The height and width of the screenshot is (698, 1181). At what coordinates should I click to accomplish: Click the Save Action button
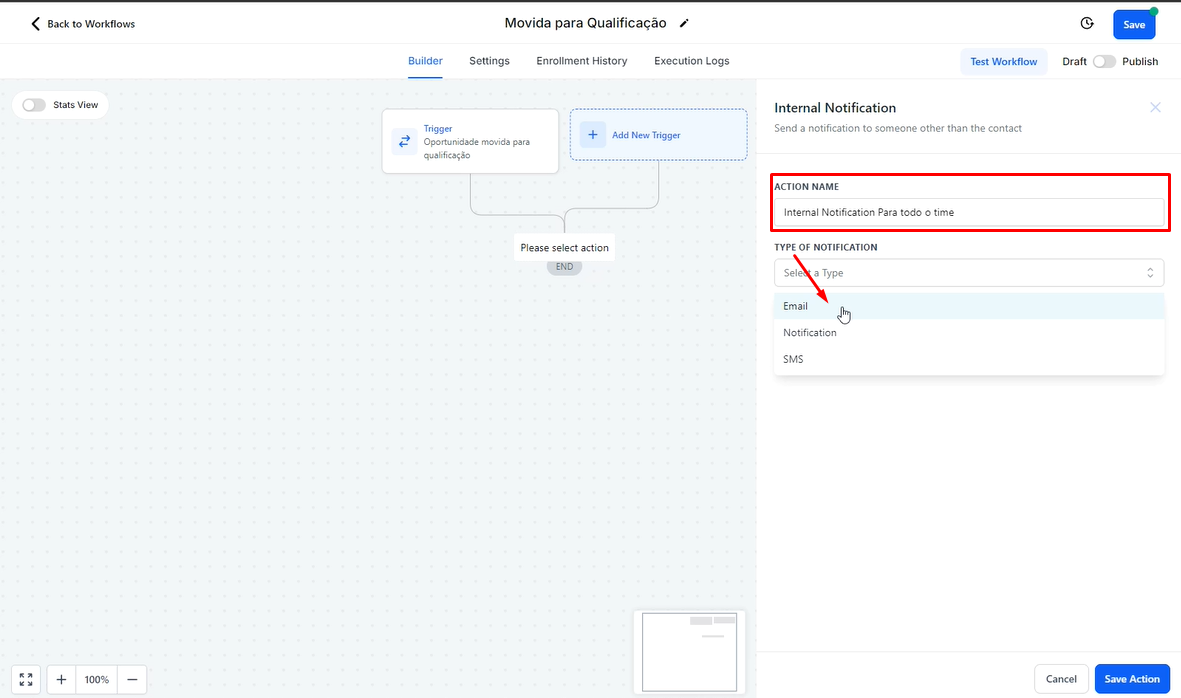[x=1131, y=679]
